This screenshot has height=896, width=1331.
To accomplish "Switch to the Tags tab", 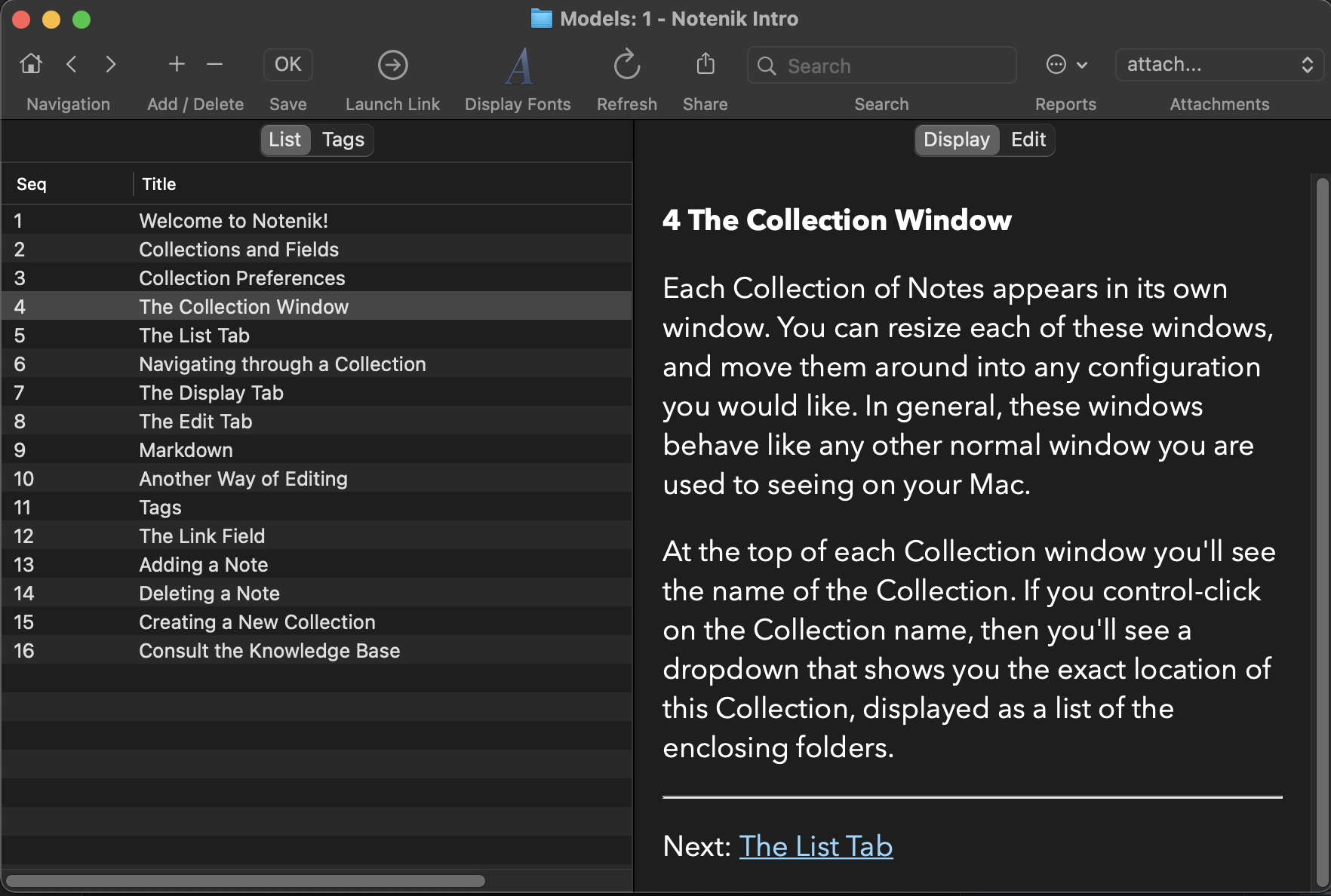I will (343, 140).
